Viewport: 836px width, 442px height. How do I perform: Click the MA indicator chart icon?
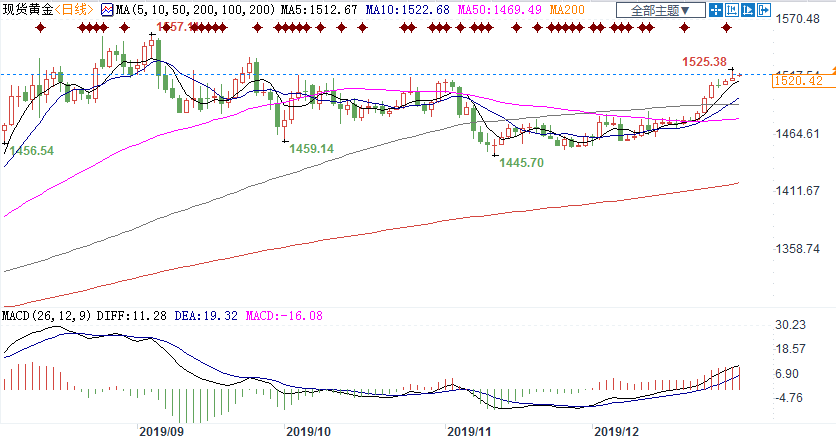(x=107, y=10)
